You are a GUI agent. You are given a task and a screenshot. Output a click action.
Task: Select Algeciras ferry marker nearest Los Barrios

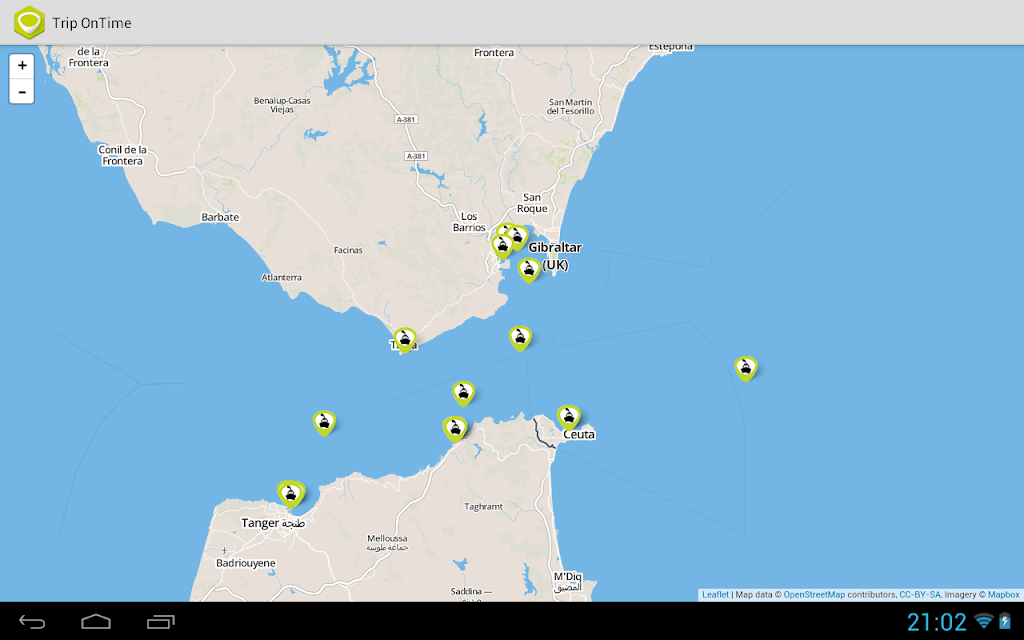click(502, 246)
